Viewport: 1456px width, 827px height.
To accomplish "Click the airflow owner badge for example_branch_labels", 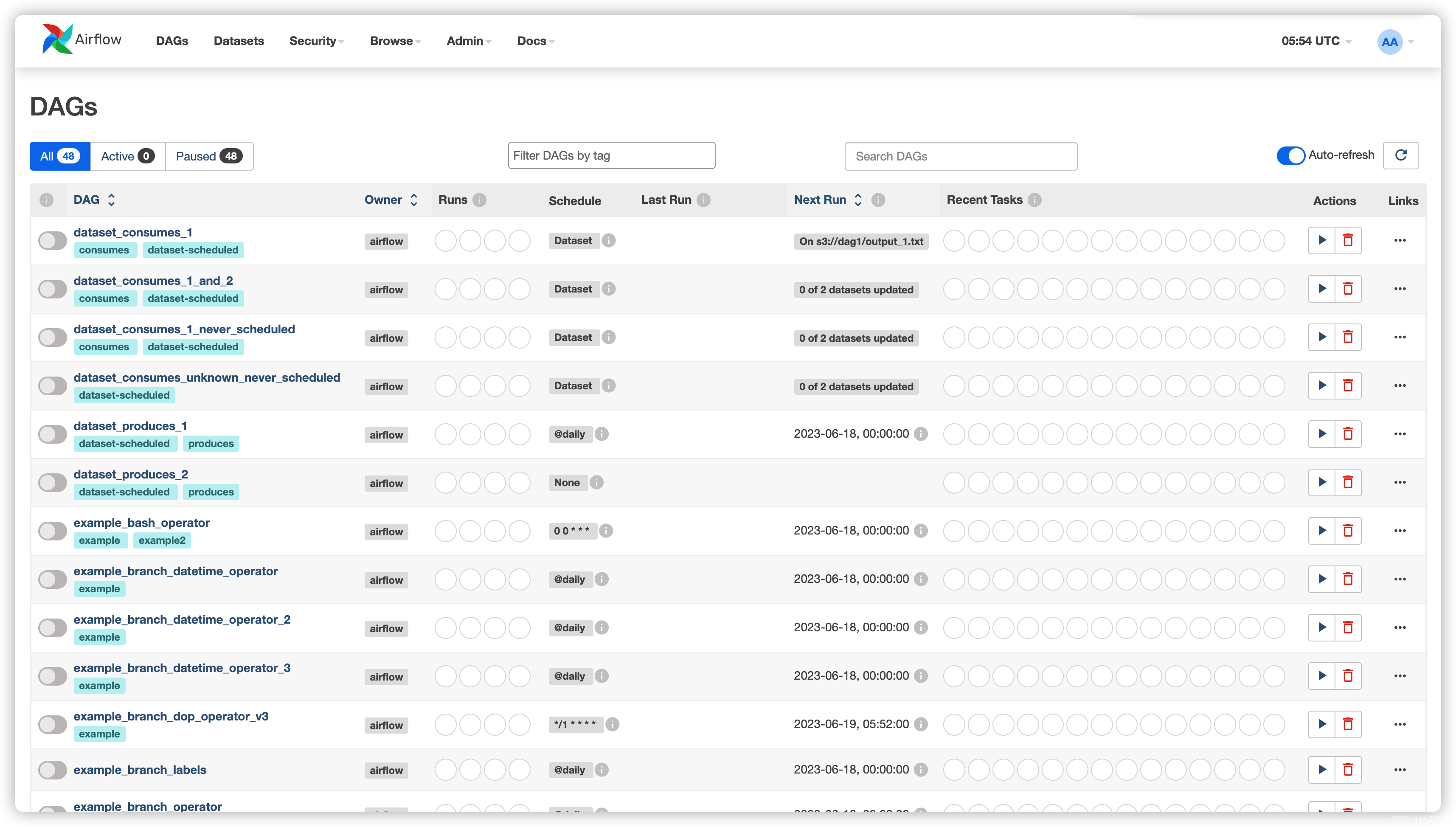I will point(386,770).
